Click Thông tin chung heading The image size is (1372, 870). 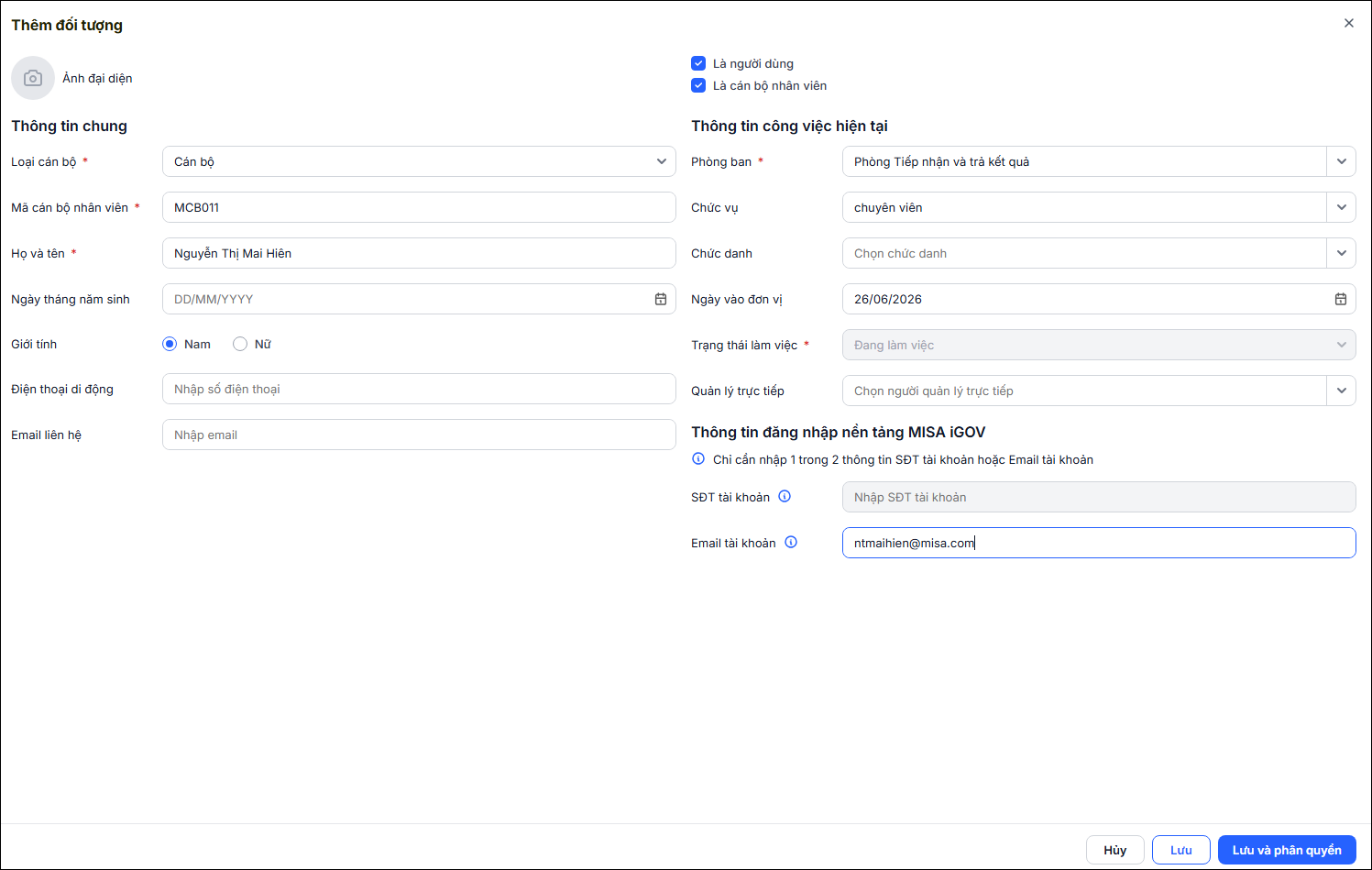tap(69, 126)
